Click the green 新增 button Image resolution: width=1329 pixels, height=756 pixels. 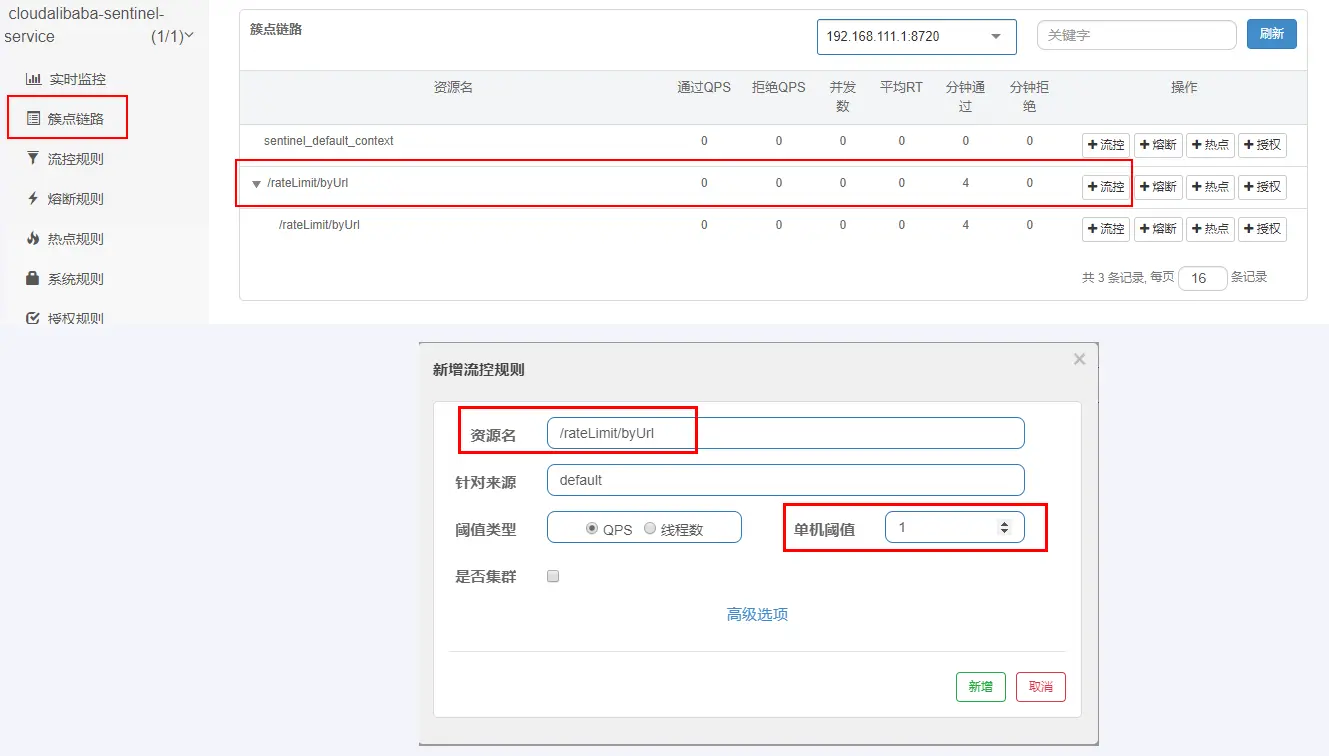click(x=980, y=687)
